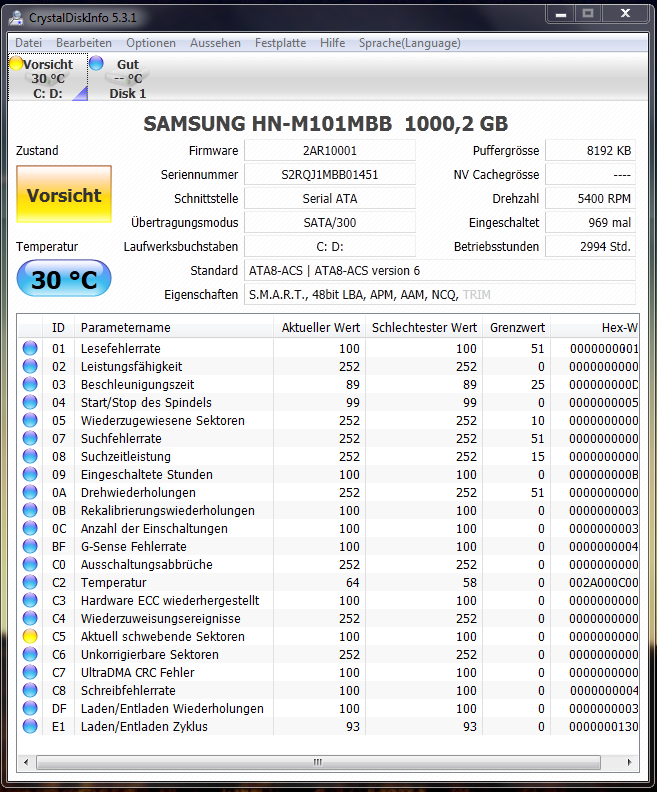Click the CrystalDiskInfo app icon in the title bar
Screen dimensions: 657x792
(16, 18)
